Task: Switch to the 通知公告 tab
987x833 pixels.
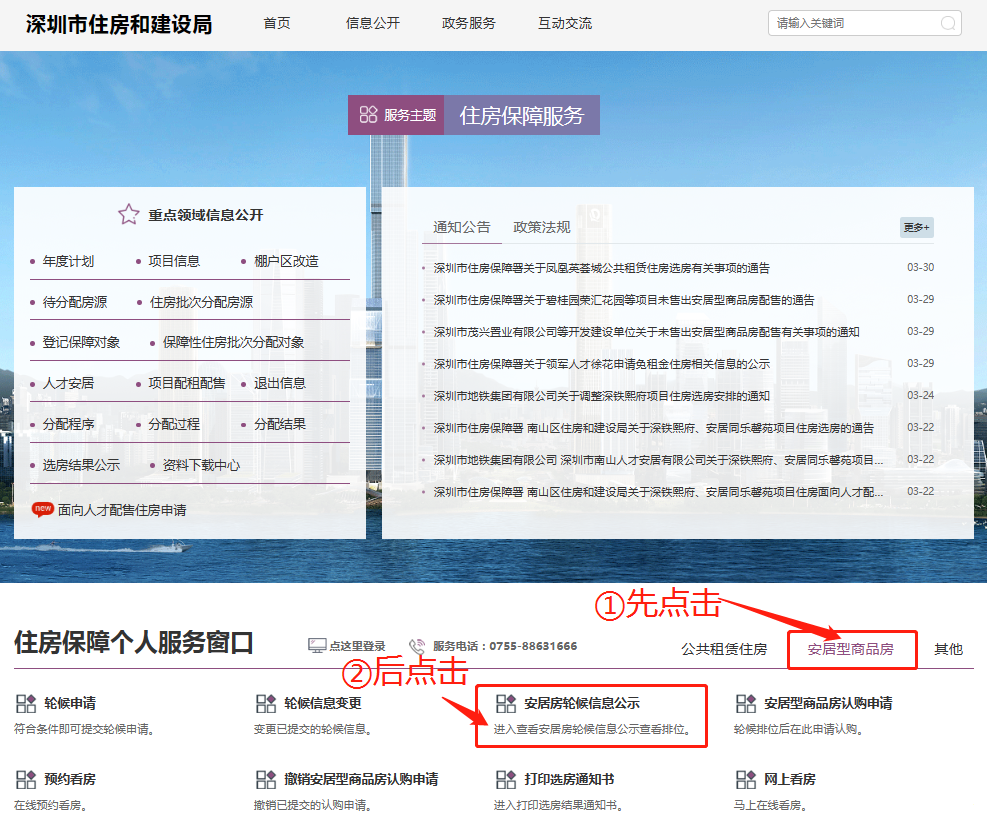Action: [x=461, y=227]
